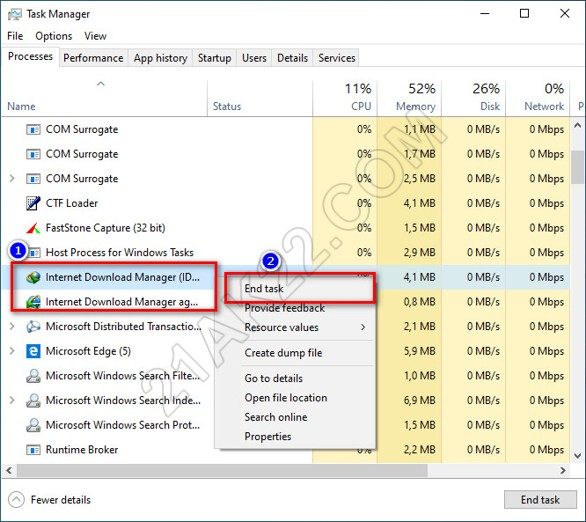Screen dimensions: 586x522
Task: Select the Processes tab
Action: click(x=30, y=56)
